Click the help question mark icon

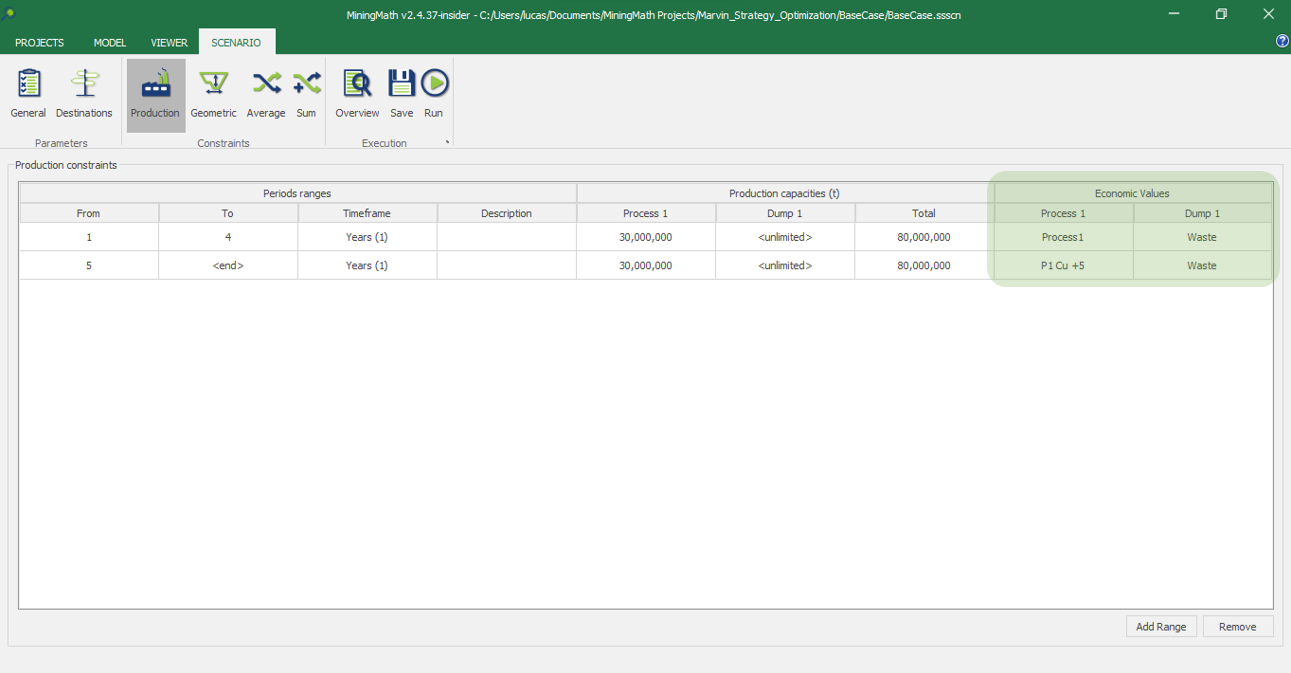[x=1282, y=41]
